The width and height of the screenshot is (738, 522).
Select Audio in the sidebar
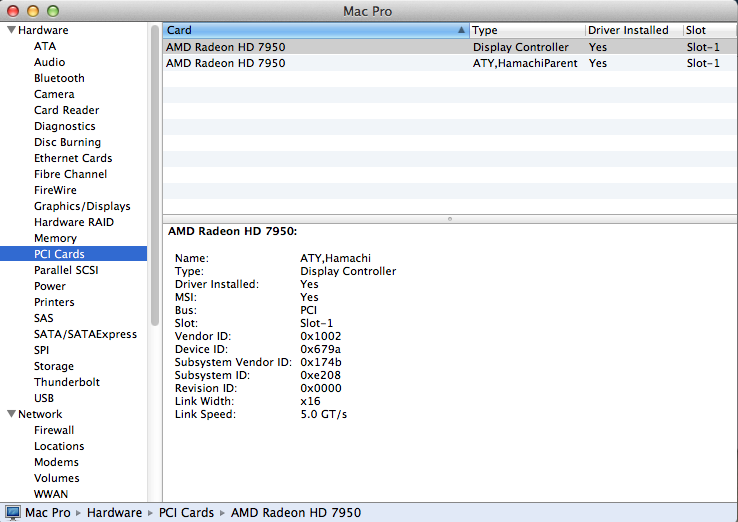click(x=49, y=62)
